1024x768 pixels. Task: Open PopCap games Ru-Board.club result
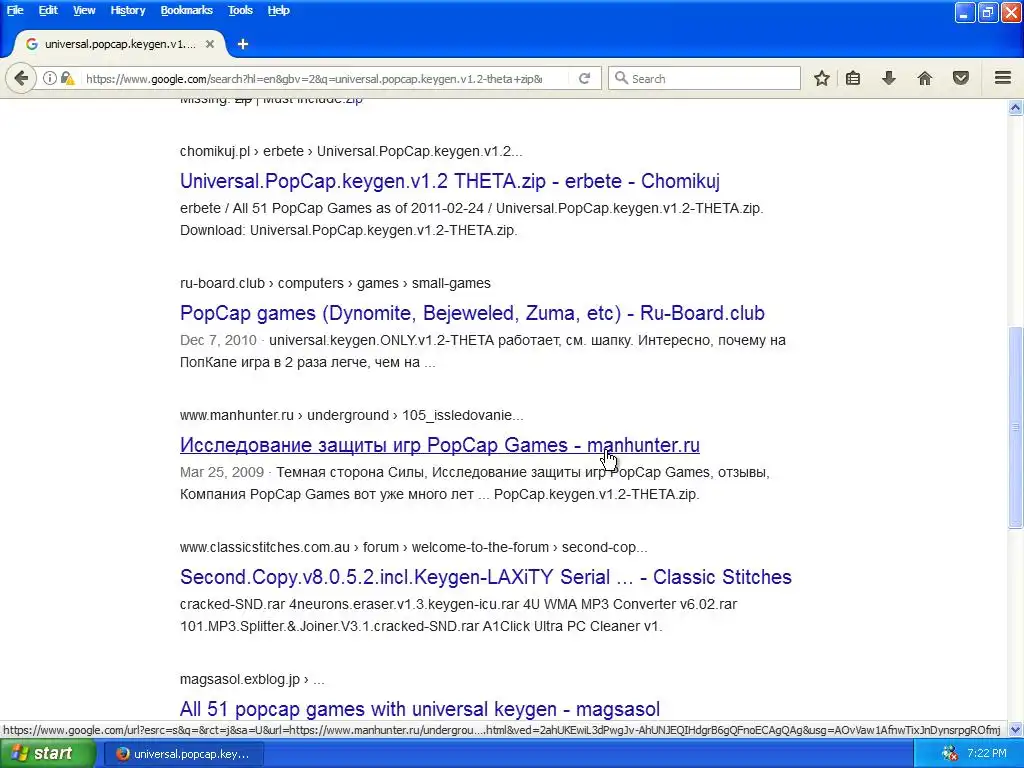click(x=472, y=313)
